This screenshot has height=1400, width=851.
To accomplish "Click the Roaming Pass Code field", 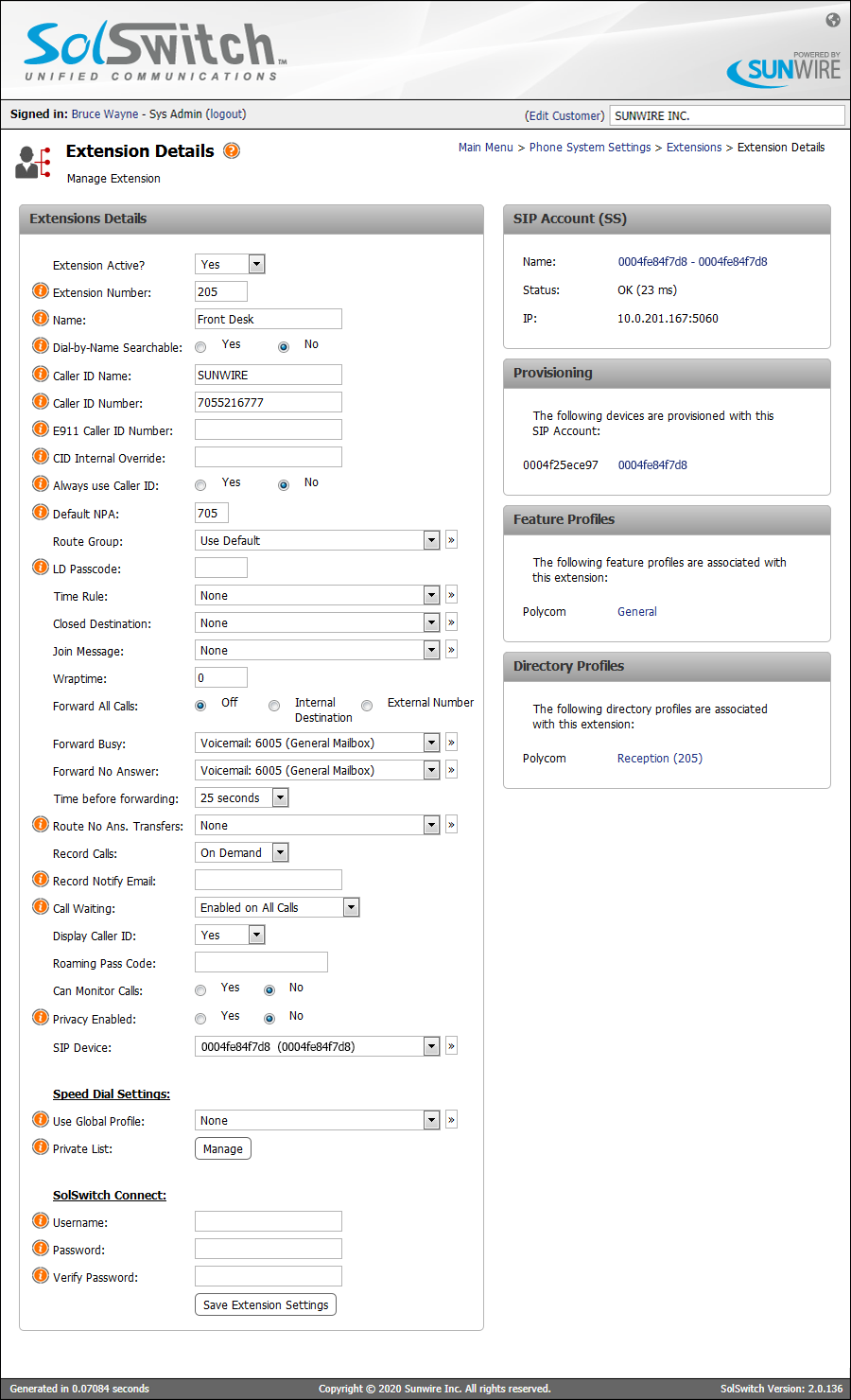I will [261, 962].
